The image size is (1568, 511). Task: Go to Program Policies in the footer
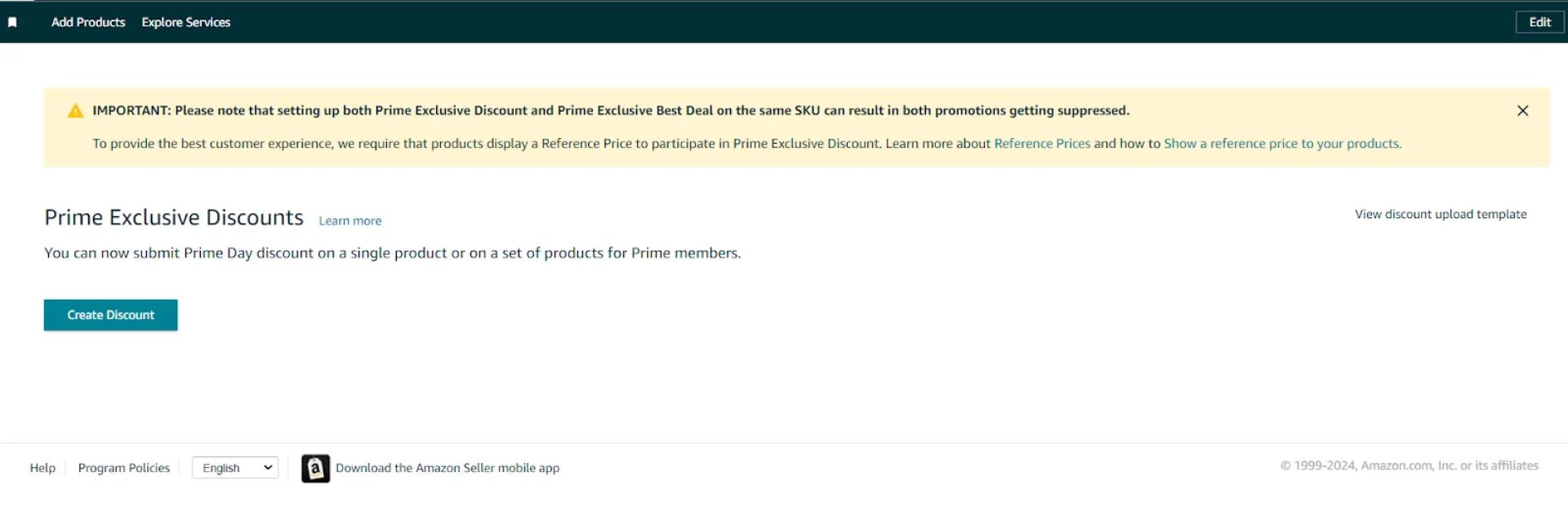click(x=124, y=468)
